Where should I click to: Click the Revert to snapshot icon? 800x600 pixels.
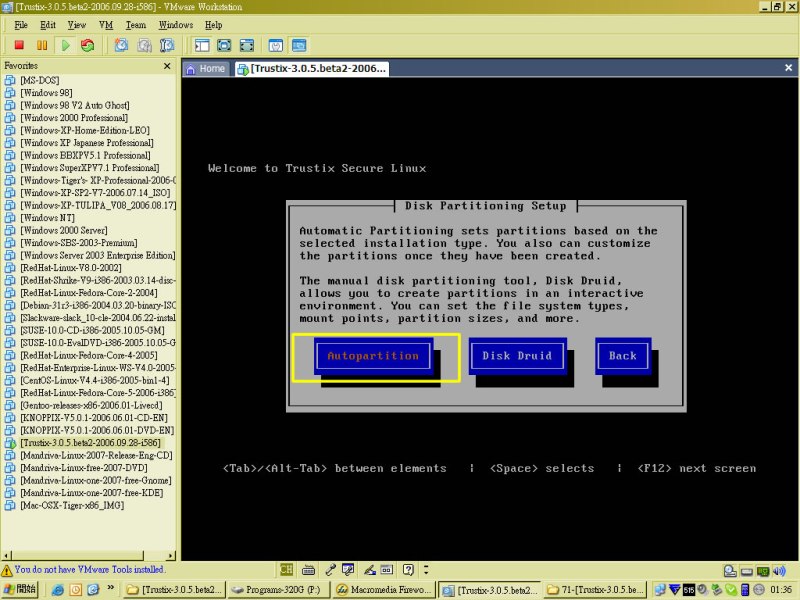144,45
